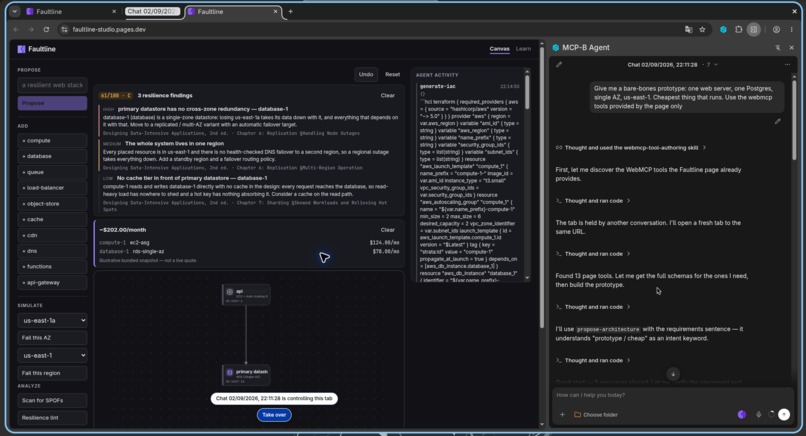
Task: Bookmark this page with the star
Action: pos(702,29)
